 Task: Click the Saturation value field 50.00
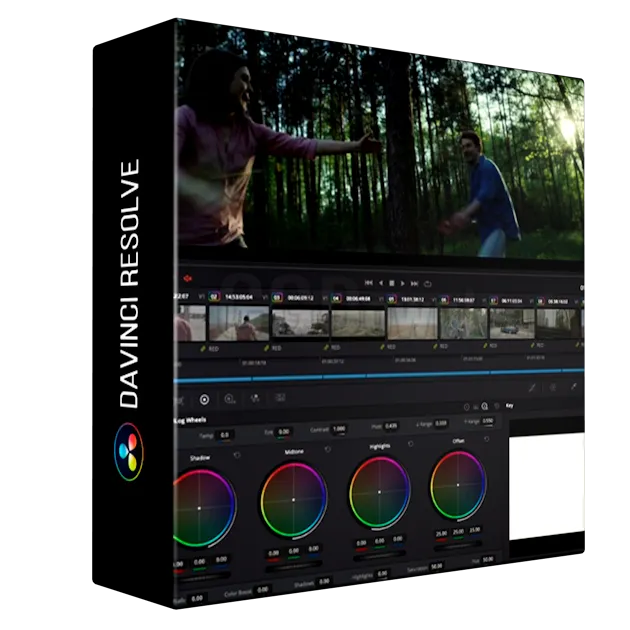437,566
